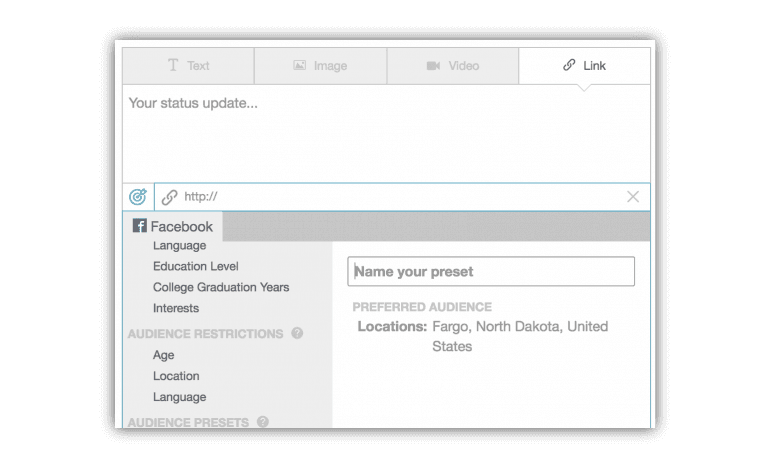770x451 pixels.
Task: Click the help icon next to Audience Restrictions
Action: 297,333
